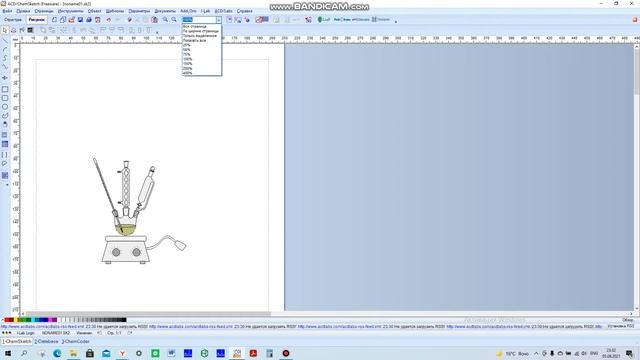Pick the black color swatch in palette

123,320
